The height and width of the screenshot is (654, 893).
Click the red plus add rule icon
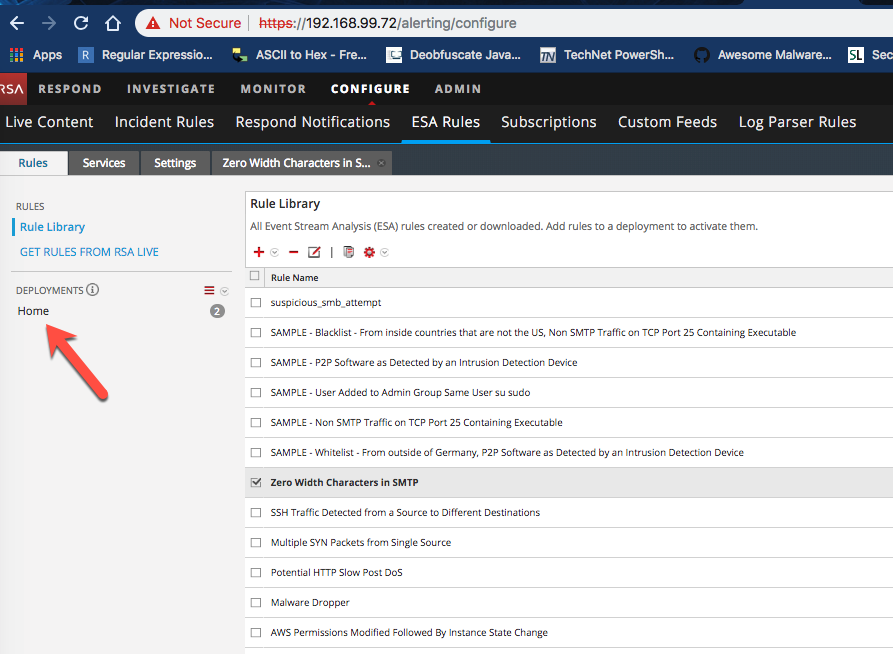259,252
